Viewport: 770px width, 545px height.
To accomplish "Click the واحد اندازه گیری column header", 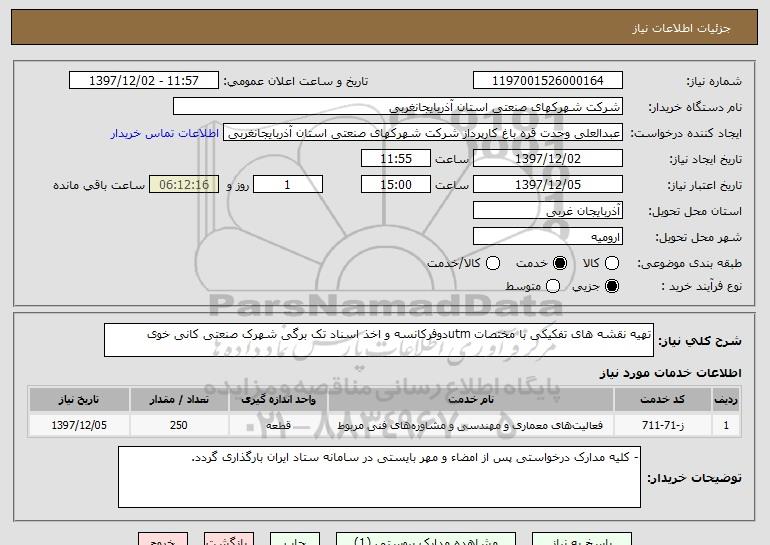I will [x=278, y=400].
